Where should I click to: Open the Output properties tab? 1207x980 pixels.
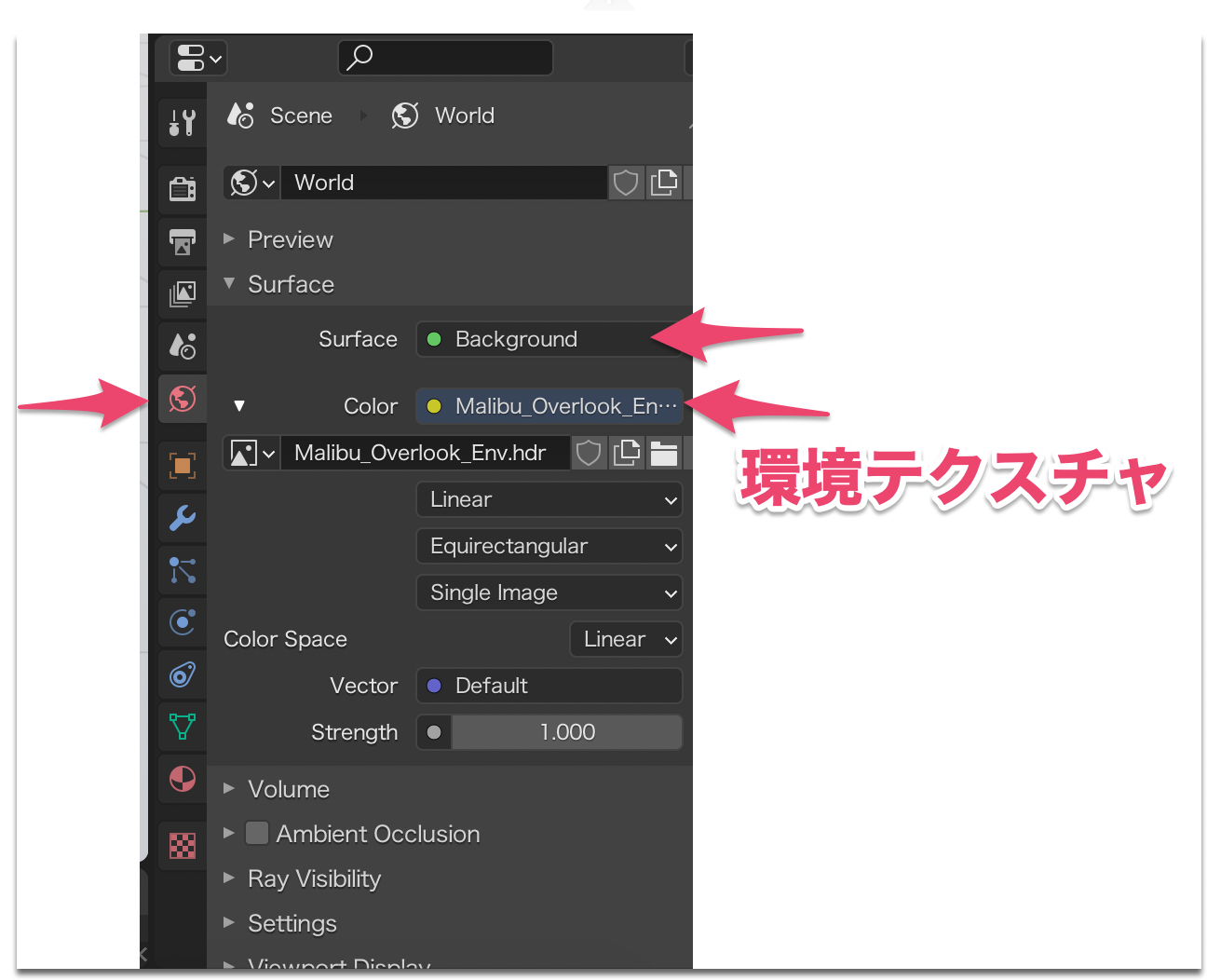coord(183,241)
